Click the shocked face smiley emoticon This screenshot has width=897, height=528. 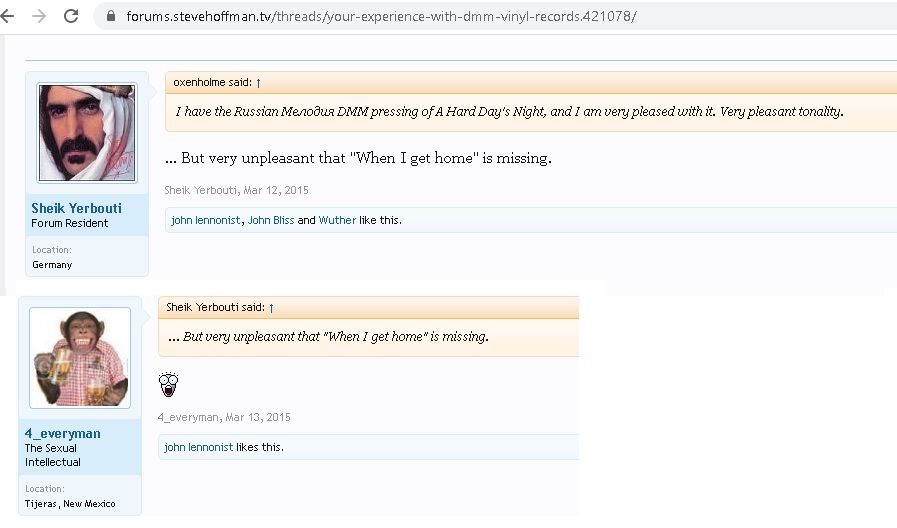pyautogui.click(x=168, y=384)
